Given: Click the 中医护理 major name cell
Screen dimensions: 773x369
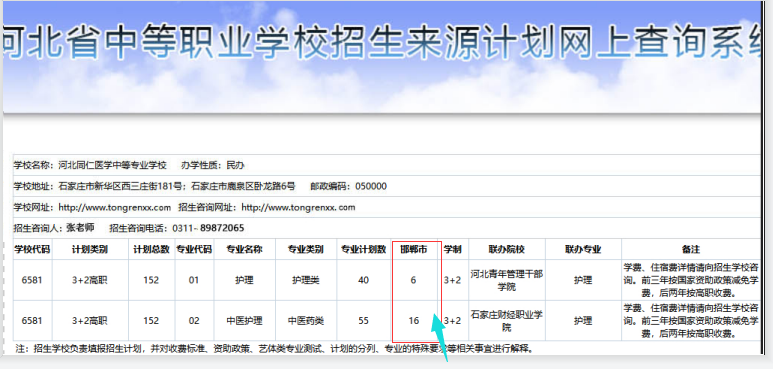Looking at the screenshot, I should (x=245, y=320).
